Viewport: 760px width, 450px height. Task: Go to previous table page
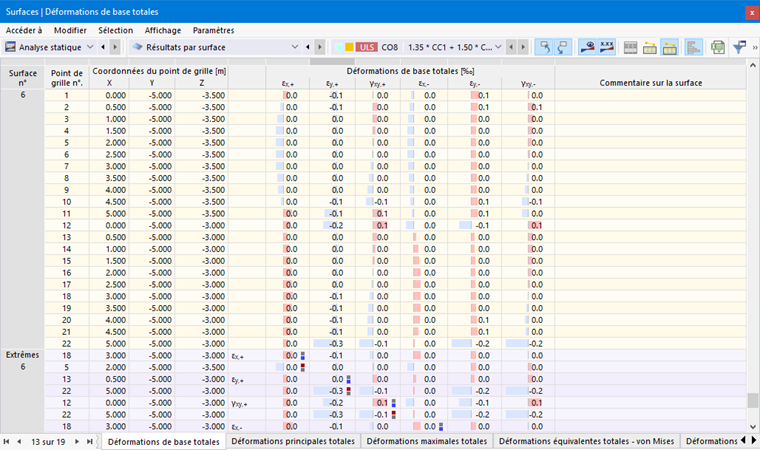19,441
